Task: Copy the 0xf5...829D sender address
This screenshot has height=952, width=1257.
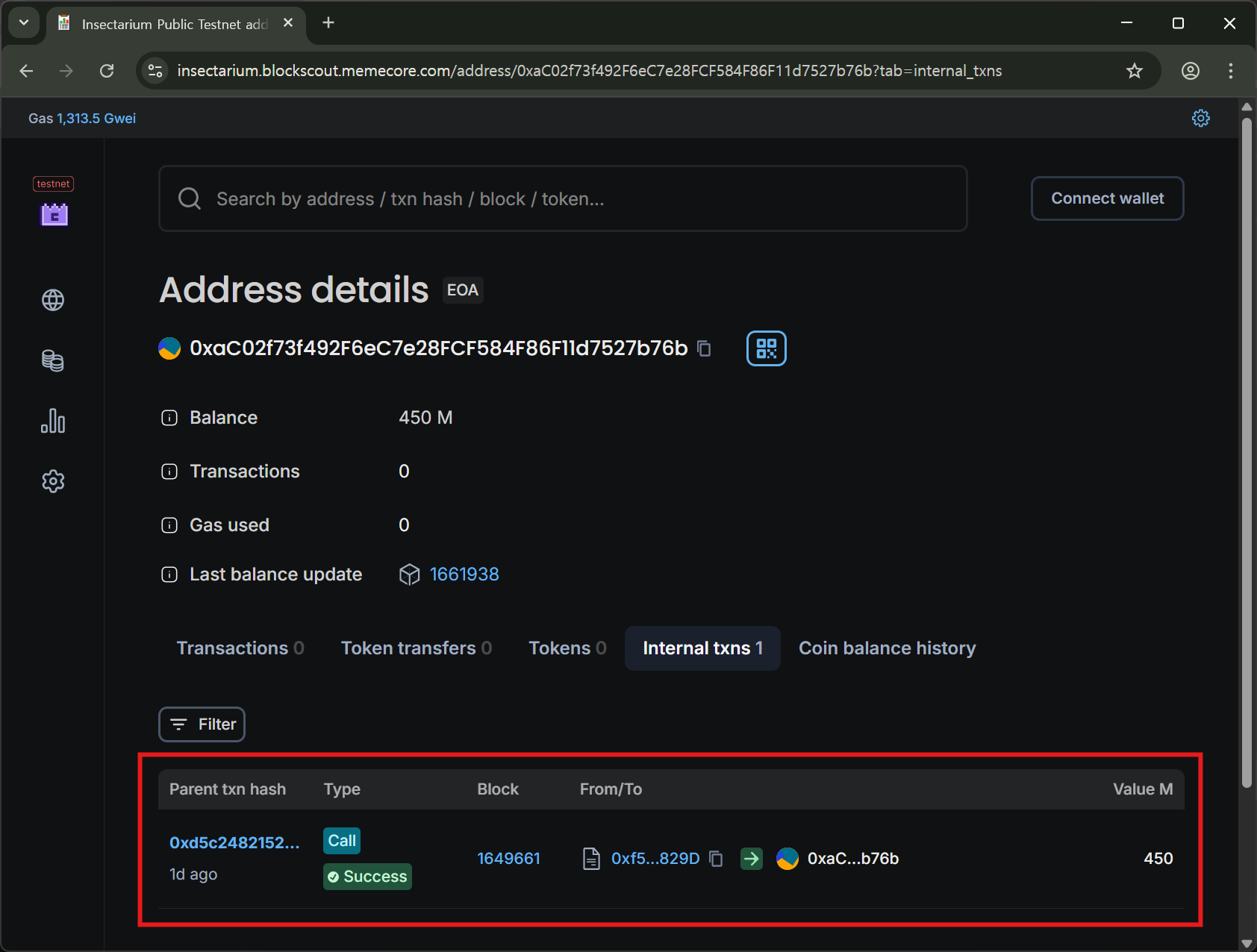Action: 716,859
